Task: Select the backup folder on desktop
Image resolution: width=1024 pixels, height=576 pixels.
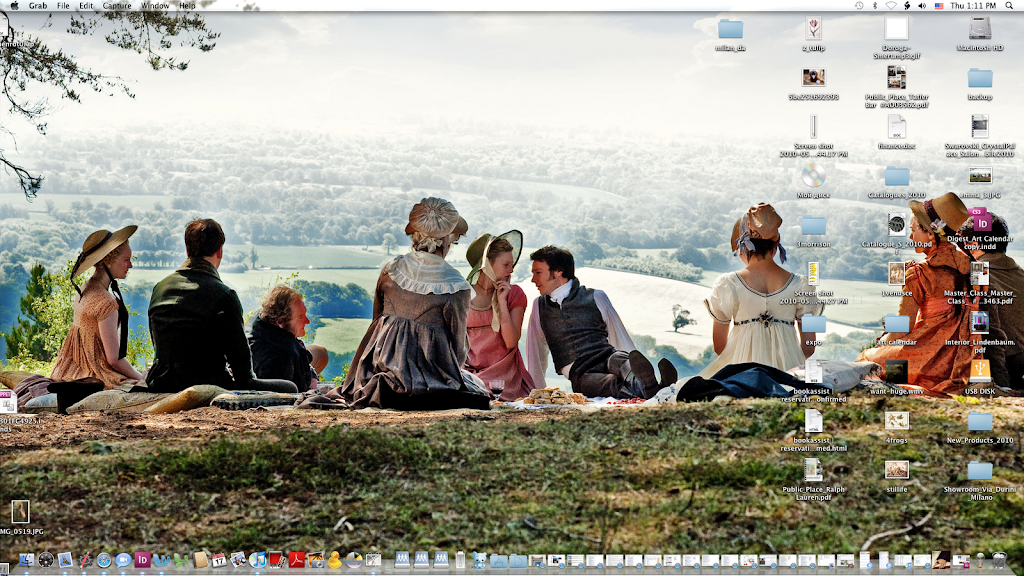Action: coord(980,78)
